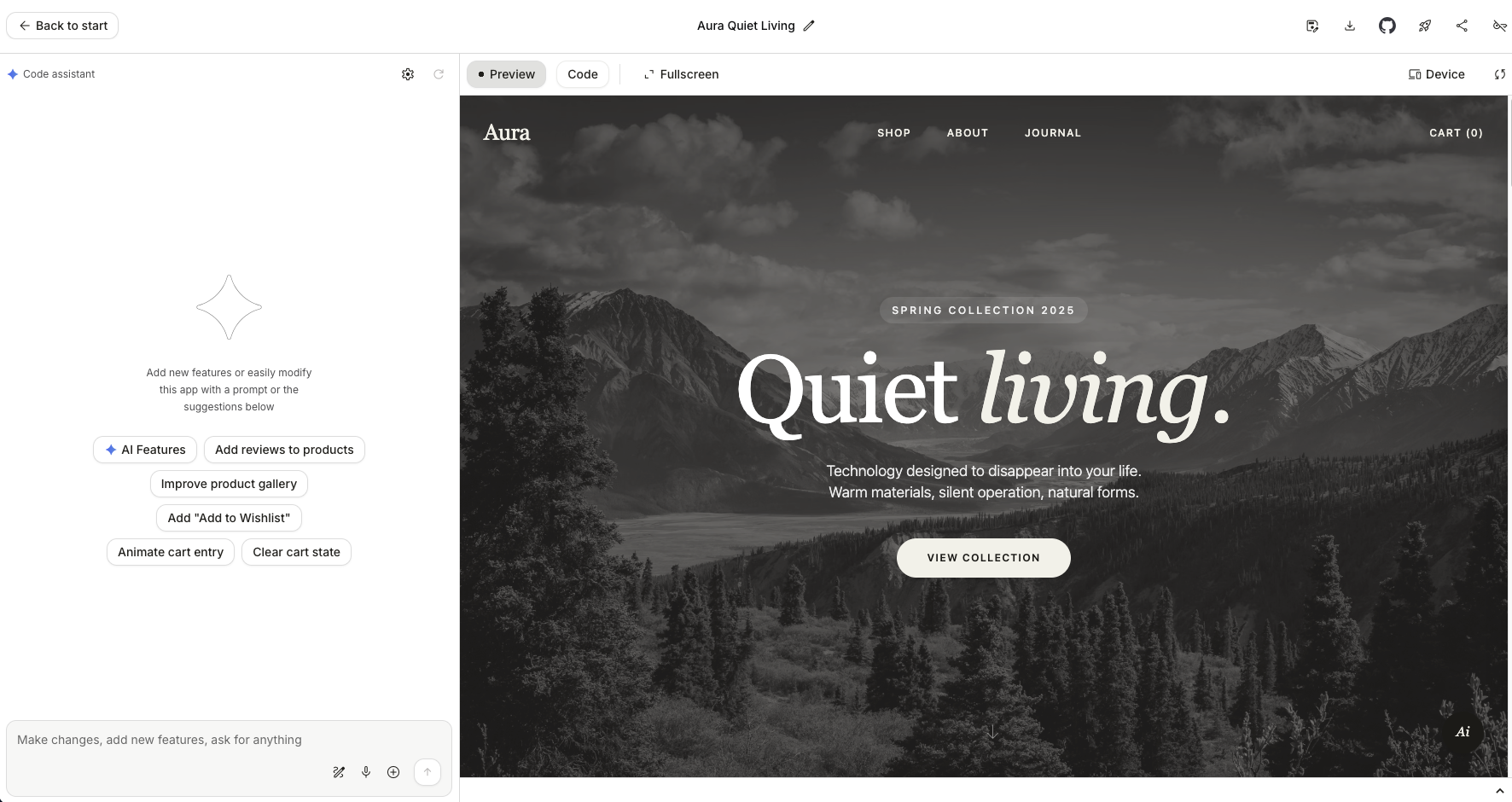
Task: Click the Aura Quiet Living project title
Action: pos(746,26)
